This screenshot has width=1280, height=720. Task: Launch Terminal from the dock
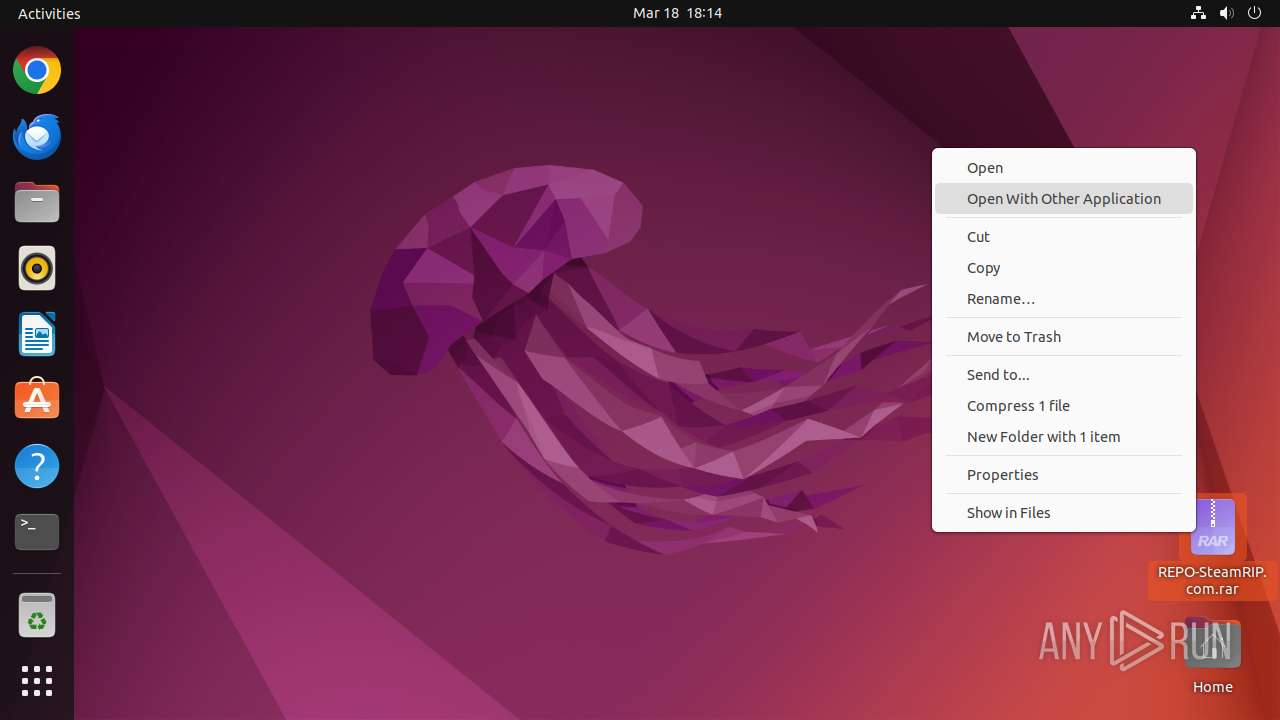pos(37,532)
